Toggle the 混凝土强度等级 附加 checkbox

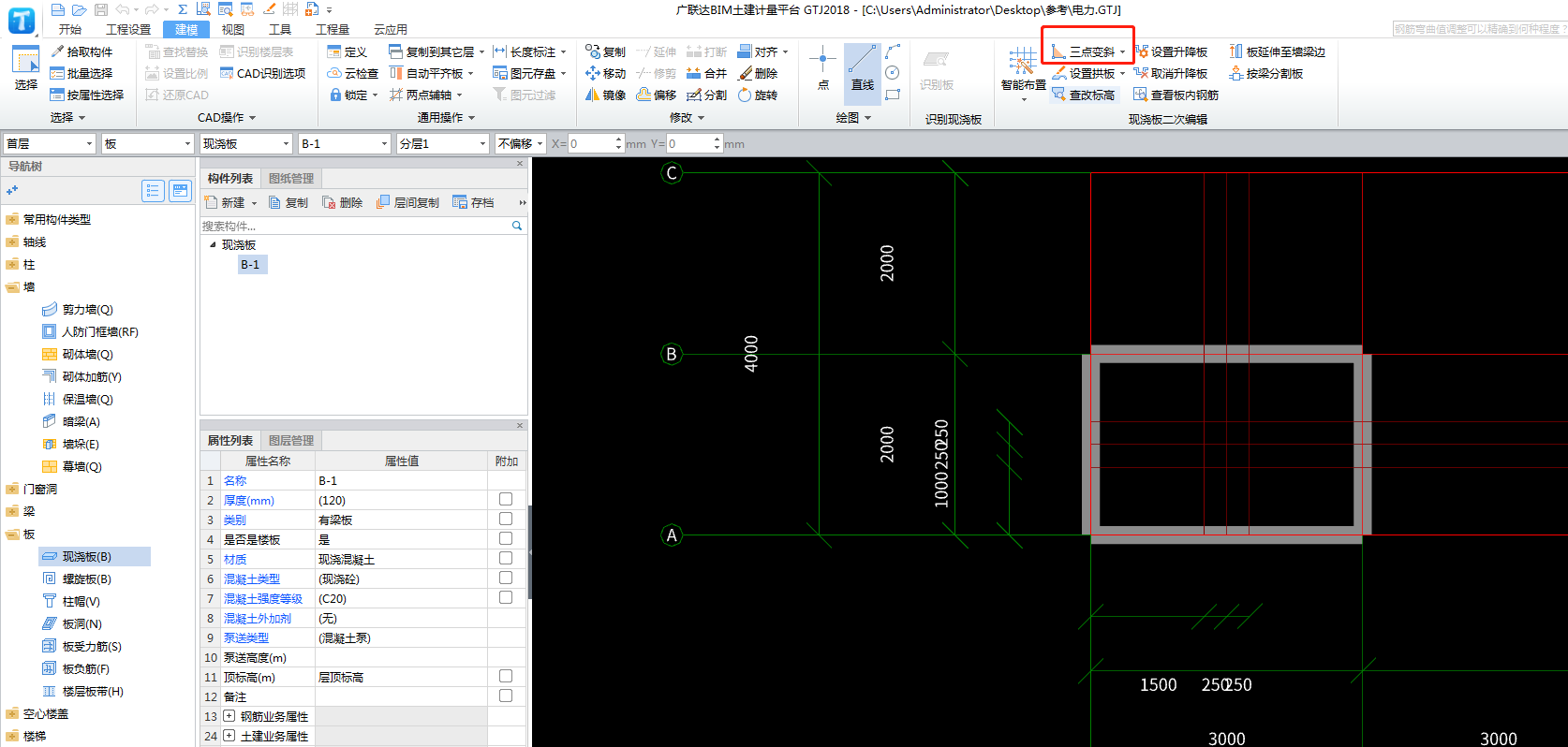click(x=506, y=597)
